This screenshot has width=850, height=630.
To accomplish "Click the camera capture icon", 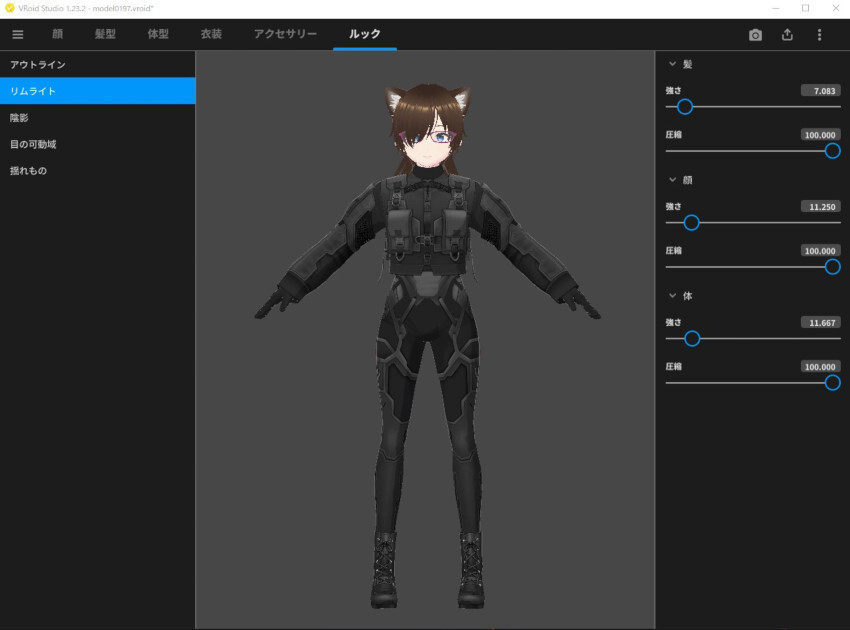I will pyautogui.click(x=755, y=35).
